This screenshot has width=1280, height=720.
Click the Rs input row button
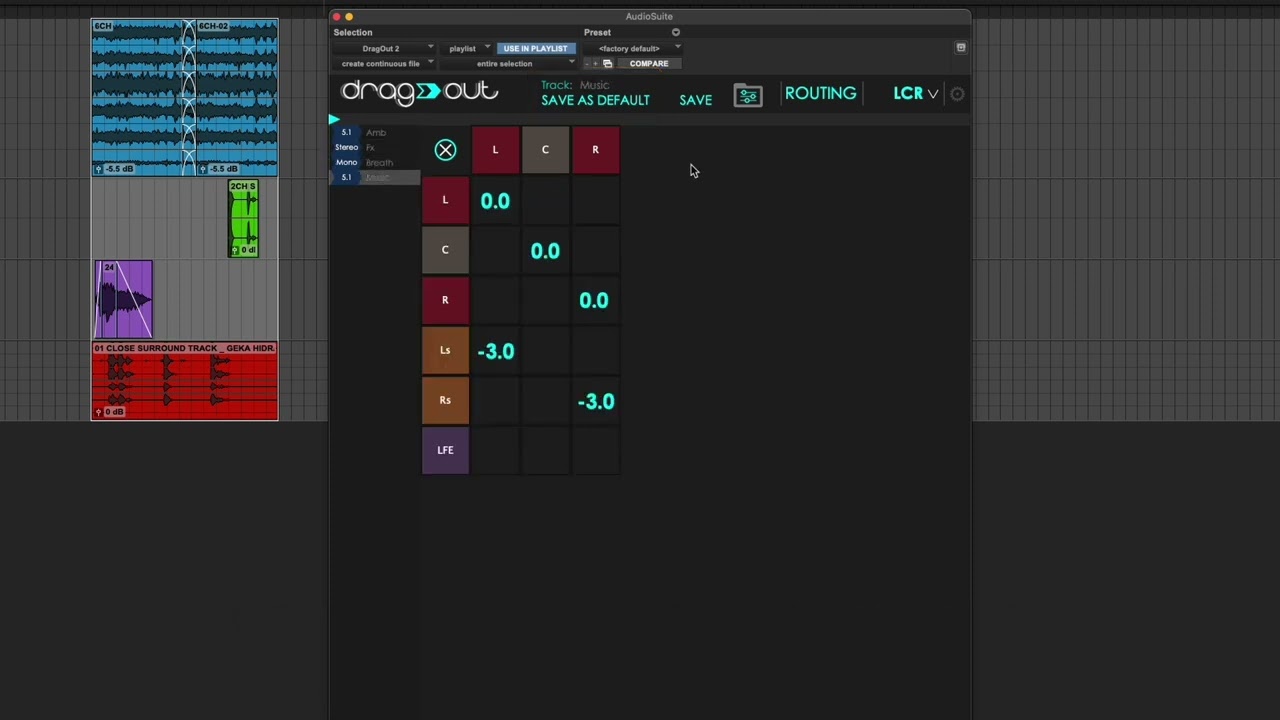[445, 400]
